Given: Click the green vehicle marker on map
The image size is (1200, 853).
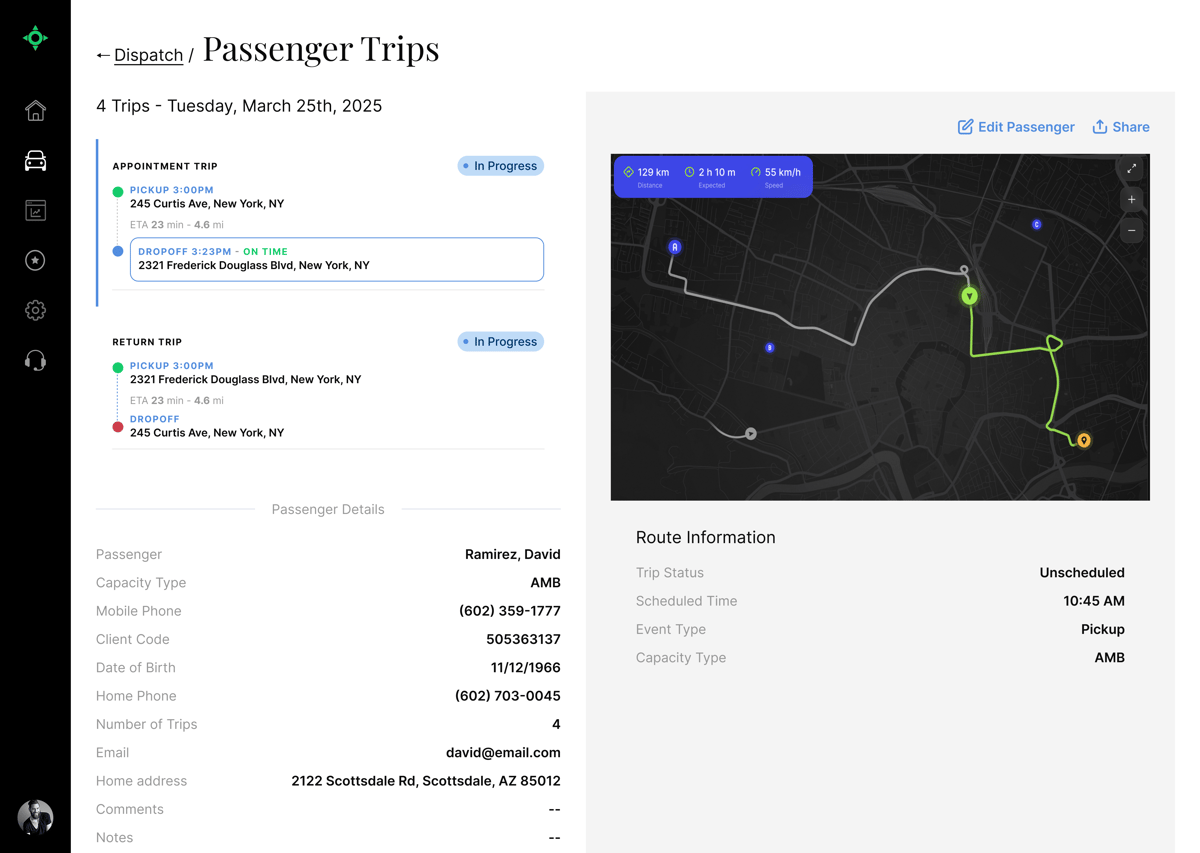Looking at the screenshot, I should (969, 296).
